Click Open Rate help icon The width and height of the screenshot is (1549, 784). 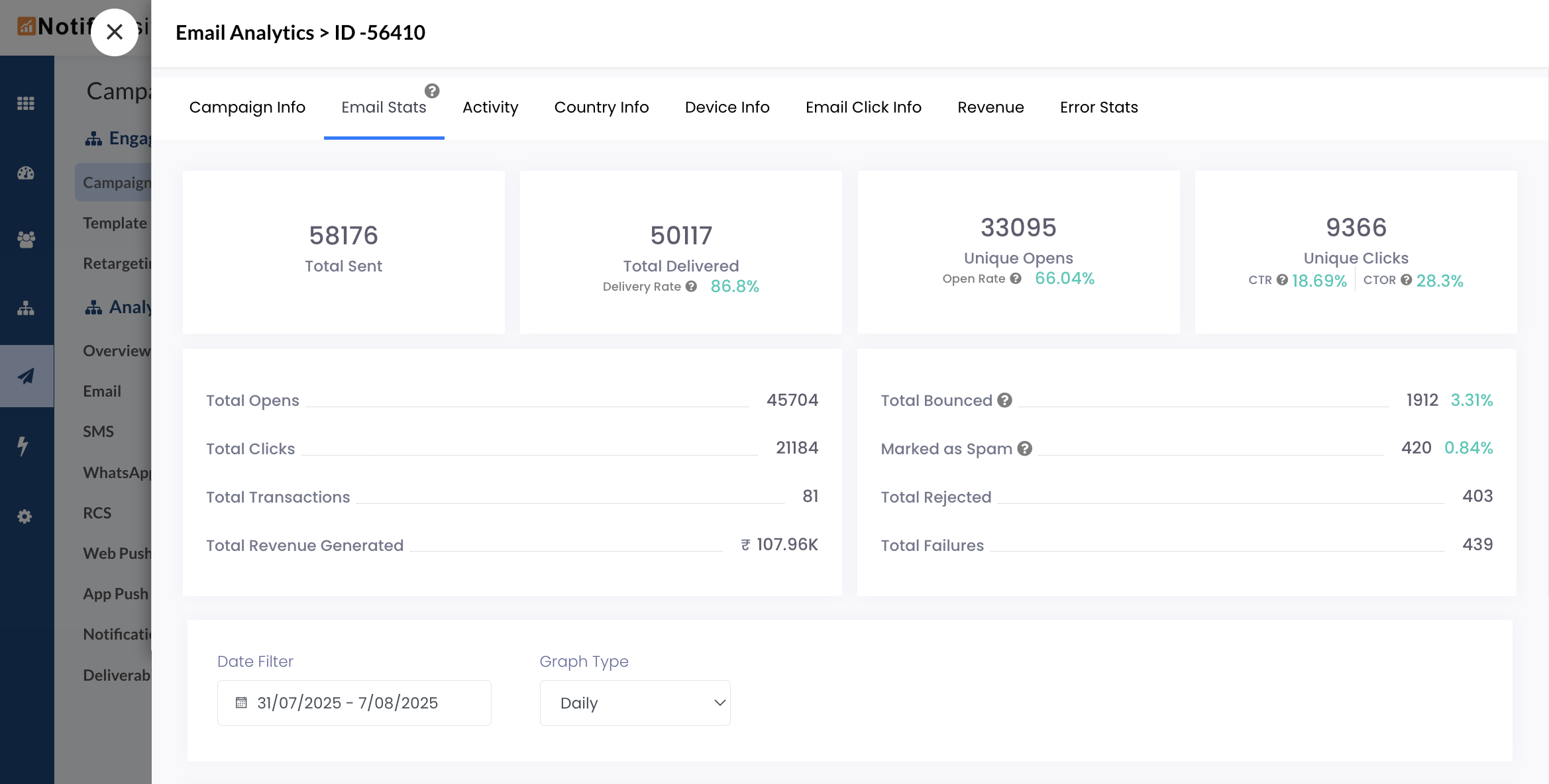point(1015,279)
